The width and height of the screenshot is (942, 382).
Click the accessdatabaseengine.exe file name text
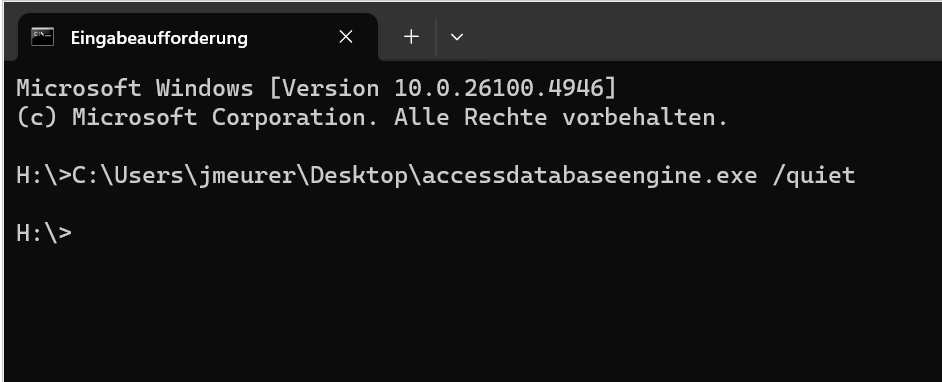pyautogui.click(x=589, y=175)
